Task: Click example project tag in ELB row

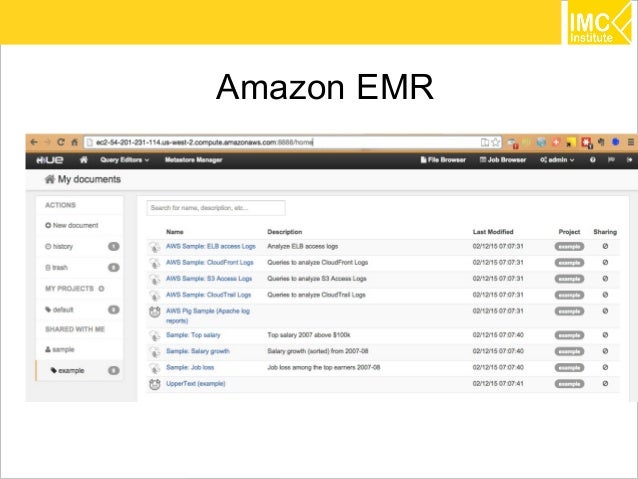Action: [569, 247]
